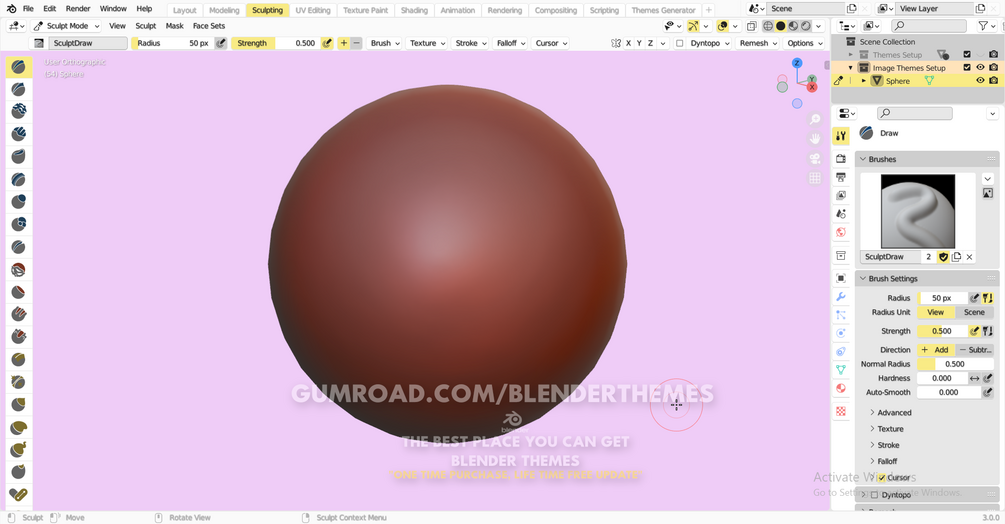Image resolution: width=1005 pixels, height=524 pixels.
Task: Click the plus direction button in header
Action: click(344, 43)
